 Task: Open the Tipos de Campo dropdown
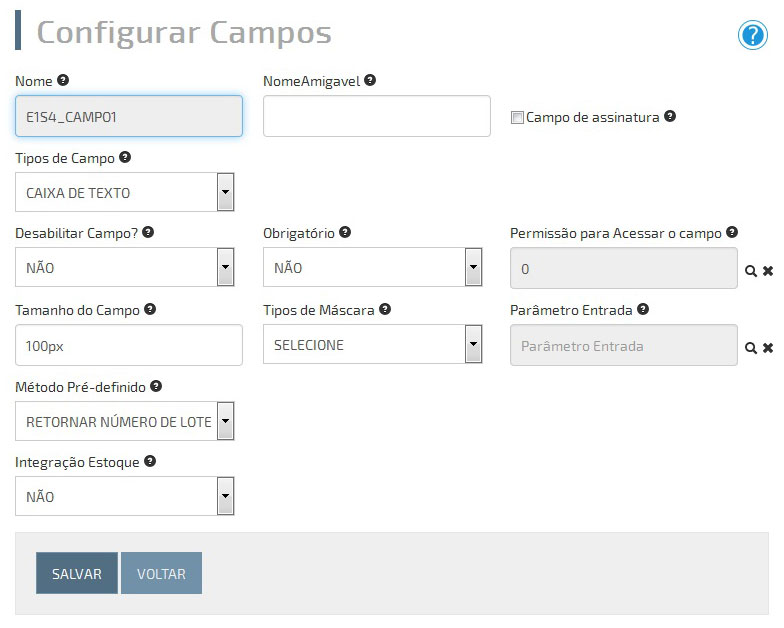[x=124, y=192]
